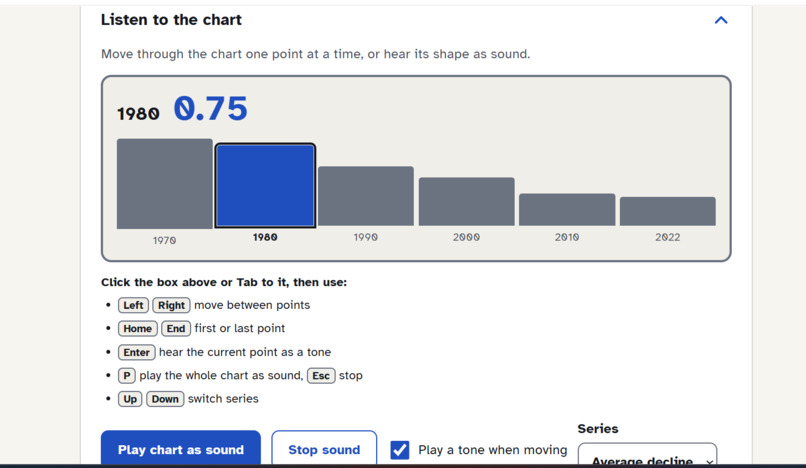This screenshot has width=806, height=468.
Task: Click the 1970 axis label
Action: pos(164,240)
